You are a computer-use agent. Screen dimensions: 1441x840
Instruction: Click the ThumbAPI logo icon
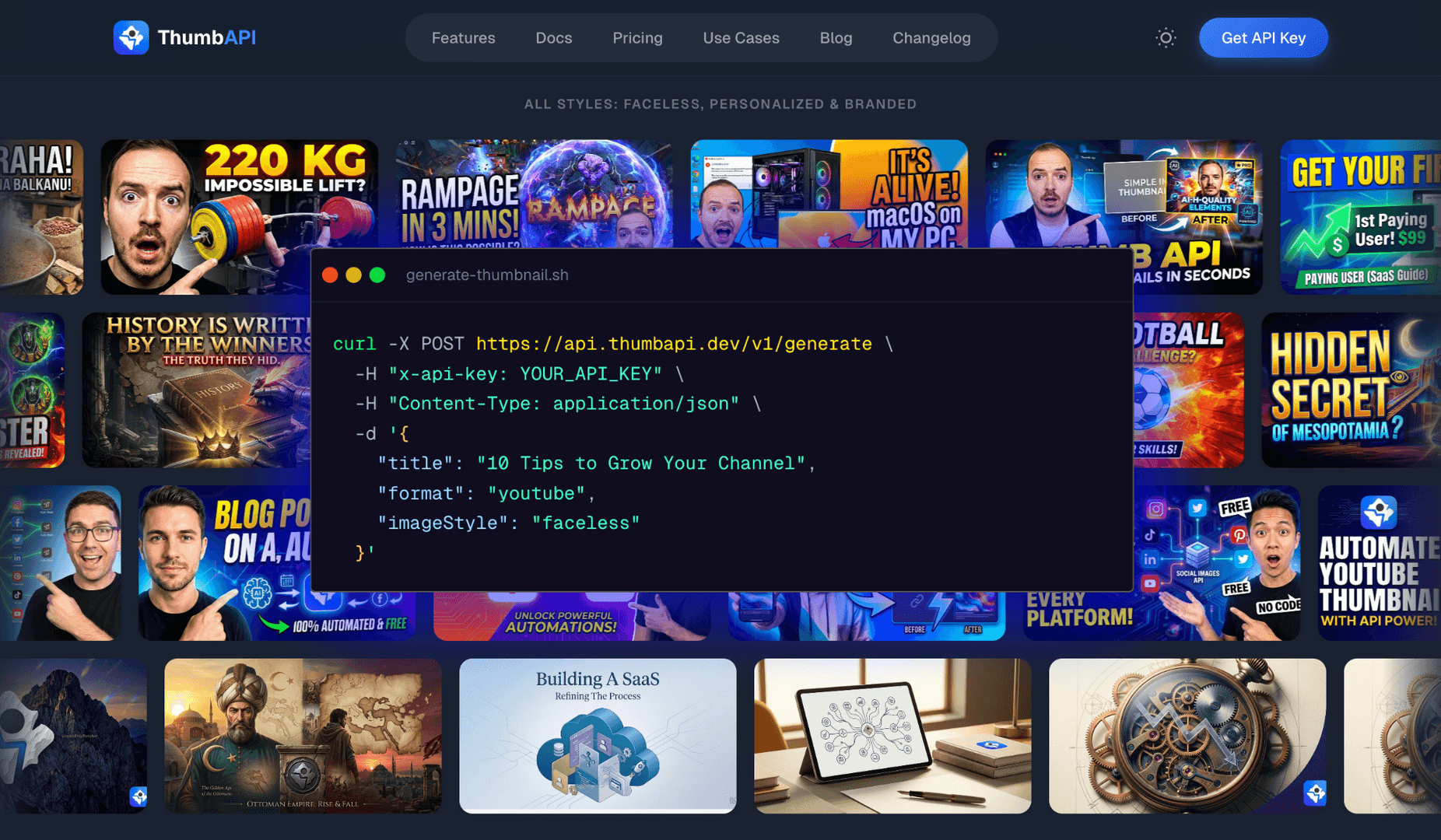point(131,37)
